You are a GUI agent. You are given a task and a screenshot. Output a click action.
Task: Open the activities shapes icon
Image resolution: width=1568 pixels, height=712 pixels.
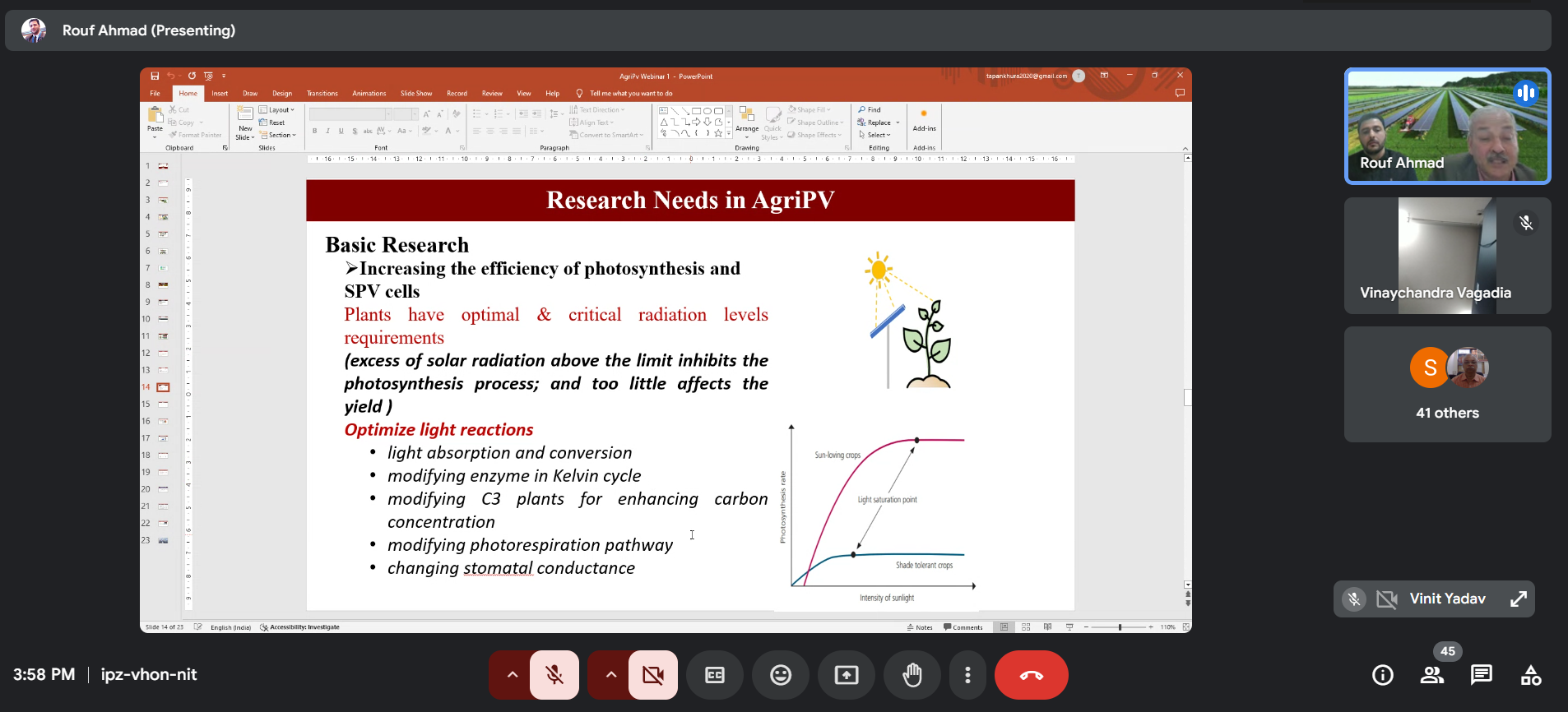[1530, 675]
